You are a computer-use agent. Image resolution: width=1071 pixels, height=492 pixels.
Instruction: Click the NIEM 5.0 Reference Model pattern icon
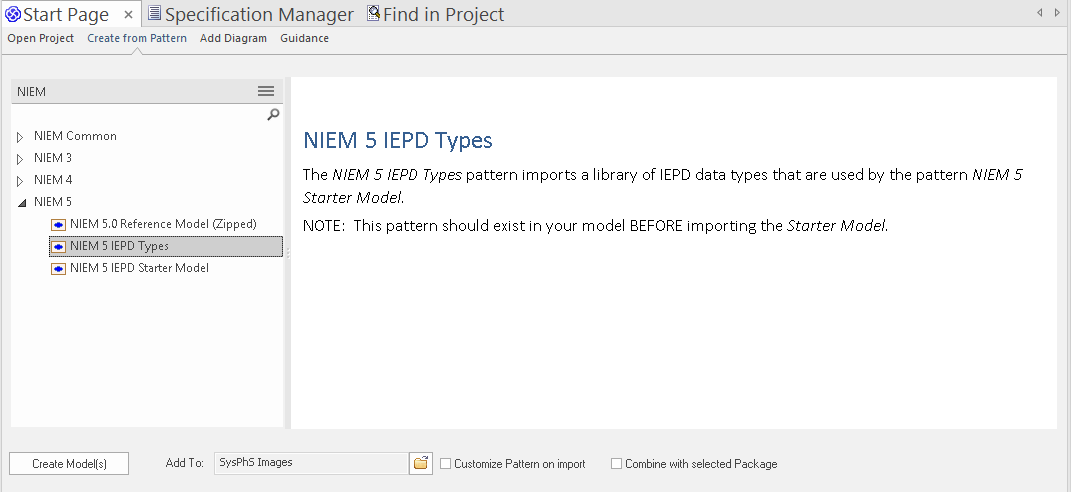pyautogui.click(x=58, y=225)
